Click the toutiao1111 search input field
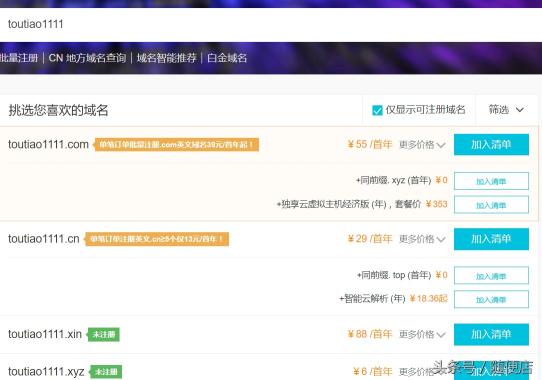This screenshot has height=380, width=542. pyautogui.click(x=270, y=24)
